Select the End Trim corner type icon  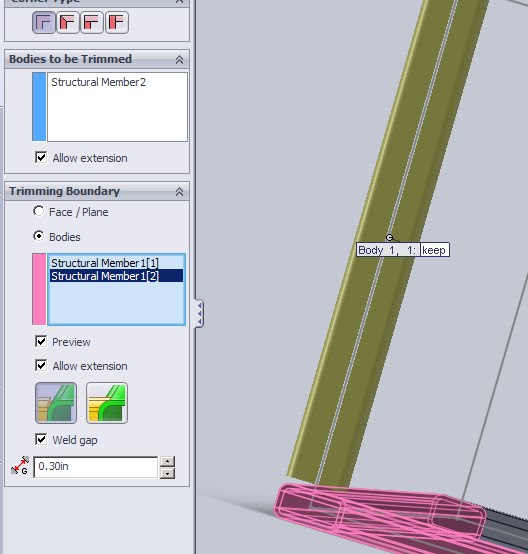point(43,22)
